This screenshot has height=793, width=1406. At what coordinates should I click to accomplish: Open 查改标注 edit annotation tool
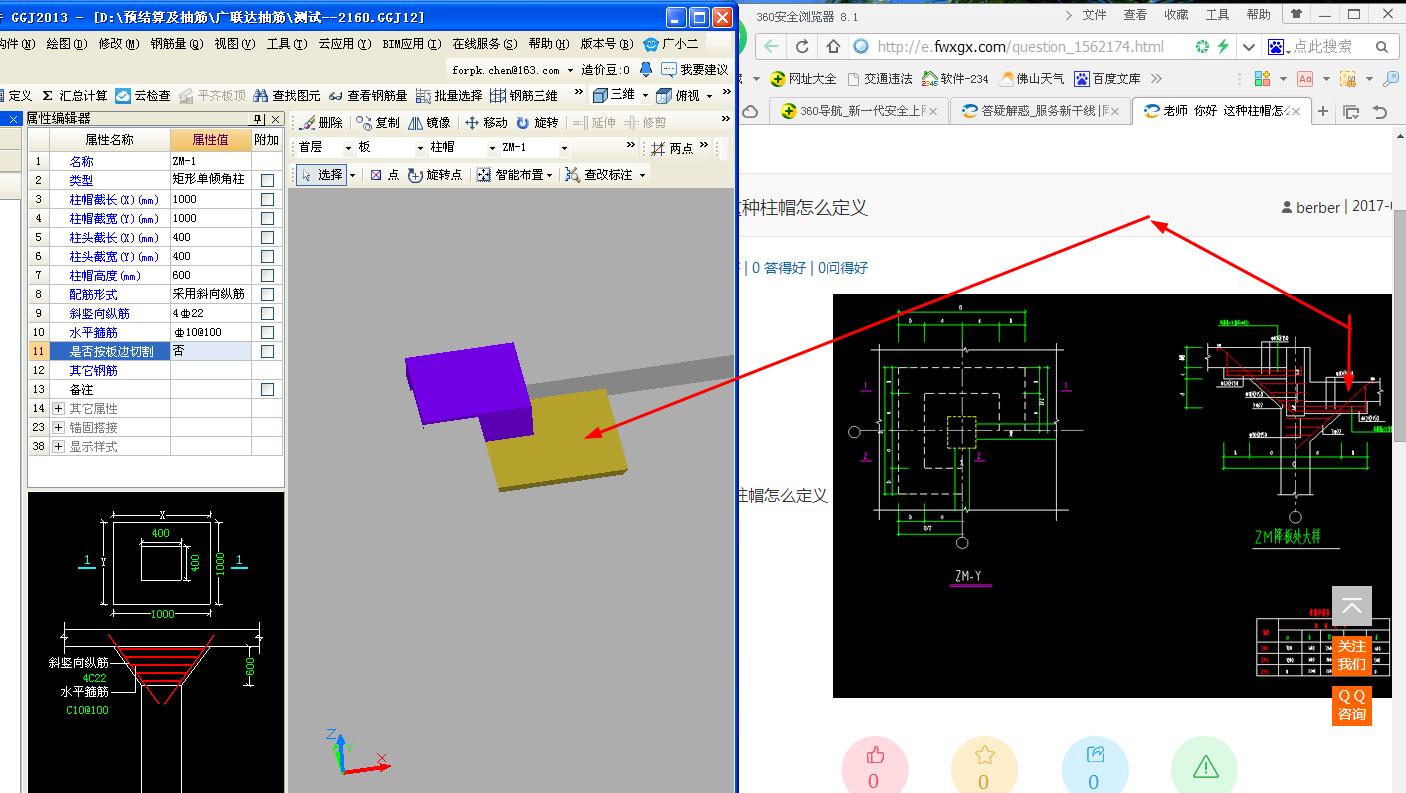click(x=599, y=174)
